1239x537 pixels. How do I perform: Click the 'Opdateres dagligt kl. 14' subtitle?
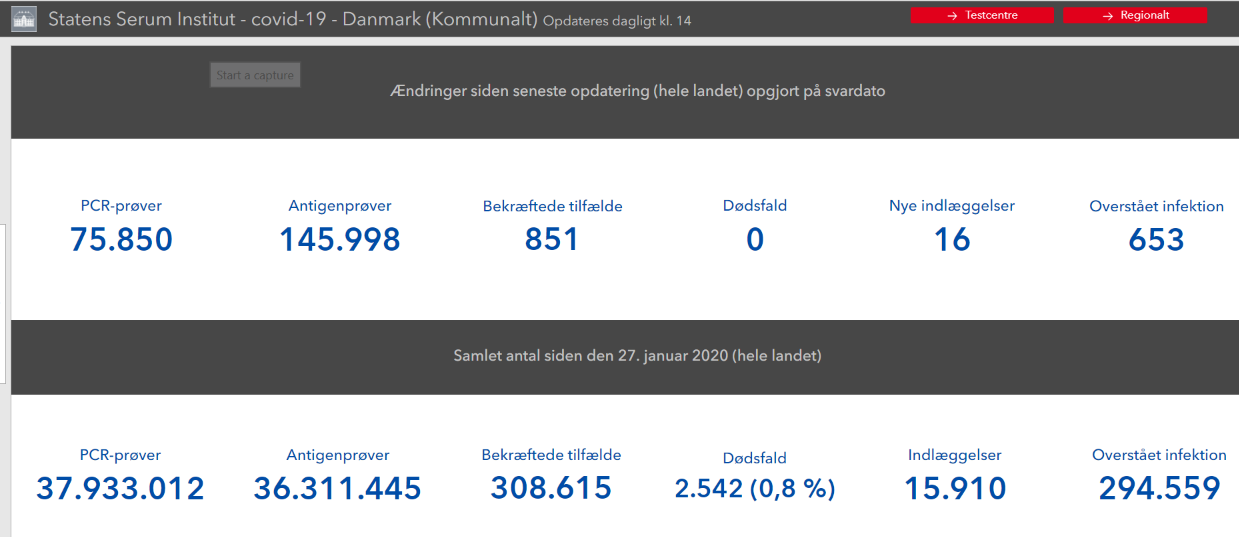pos(617,21)
